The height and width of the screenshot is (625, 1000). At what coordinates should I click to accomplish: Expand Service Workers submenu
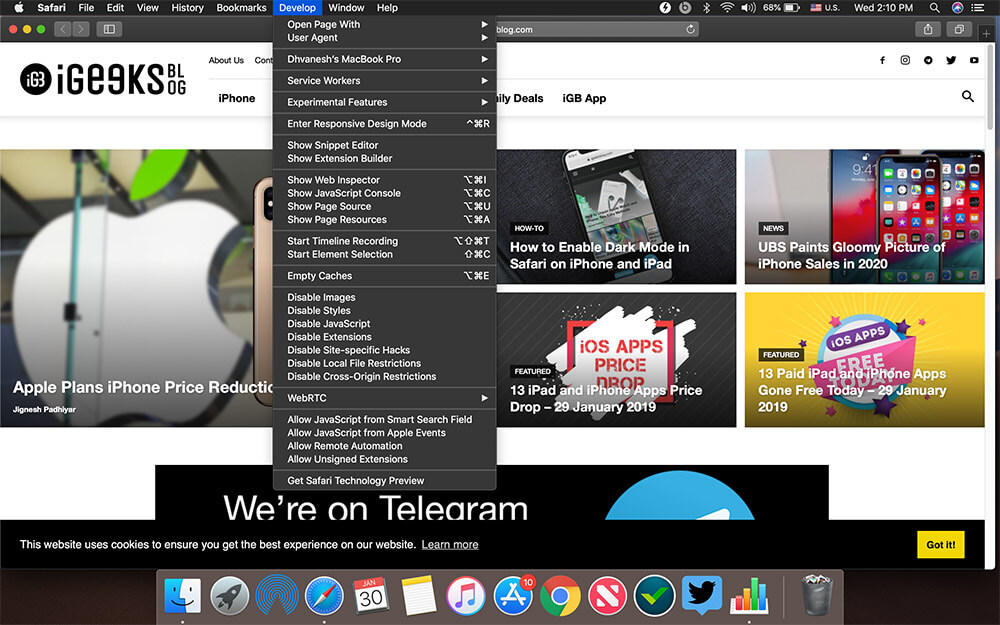385,81
